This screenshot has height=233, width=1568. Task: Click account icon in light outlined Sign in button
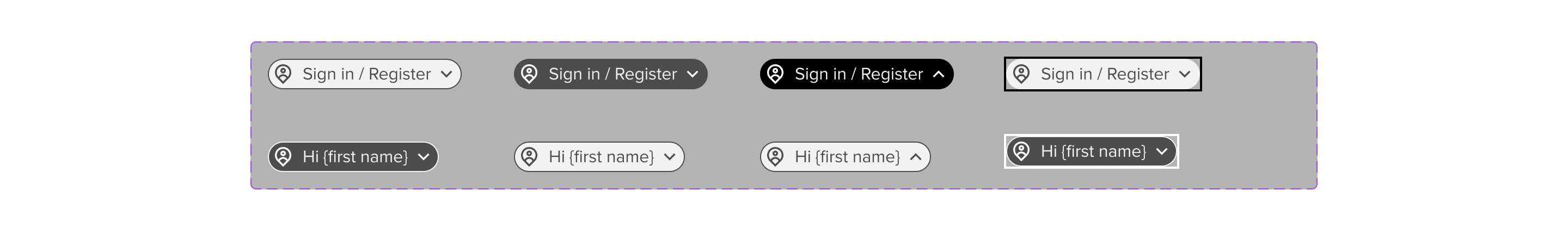(283, 74)
